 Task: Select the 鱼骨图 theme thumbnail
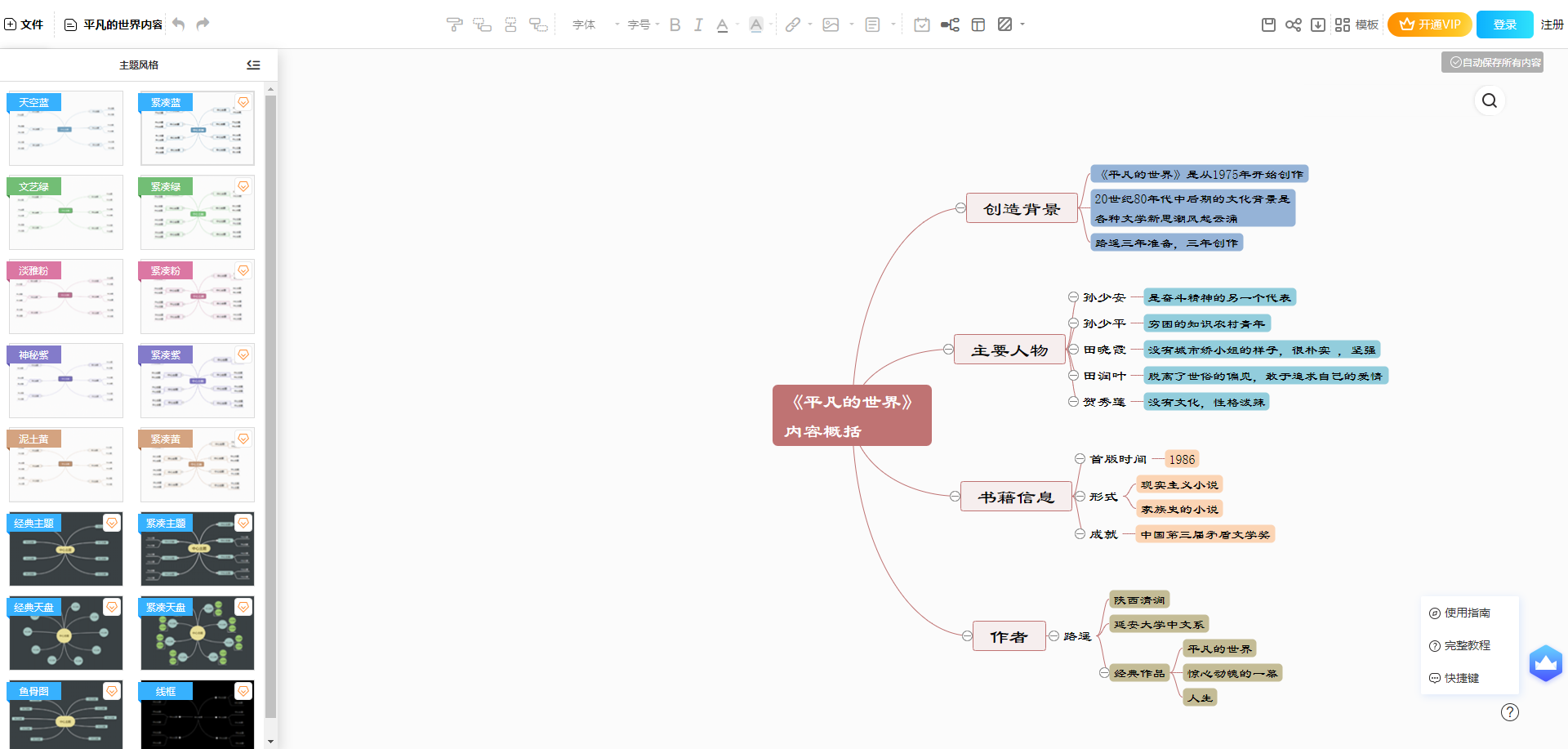point(66,715)
